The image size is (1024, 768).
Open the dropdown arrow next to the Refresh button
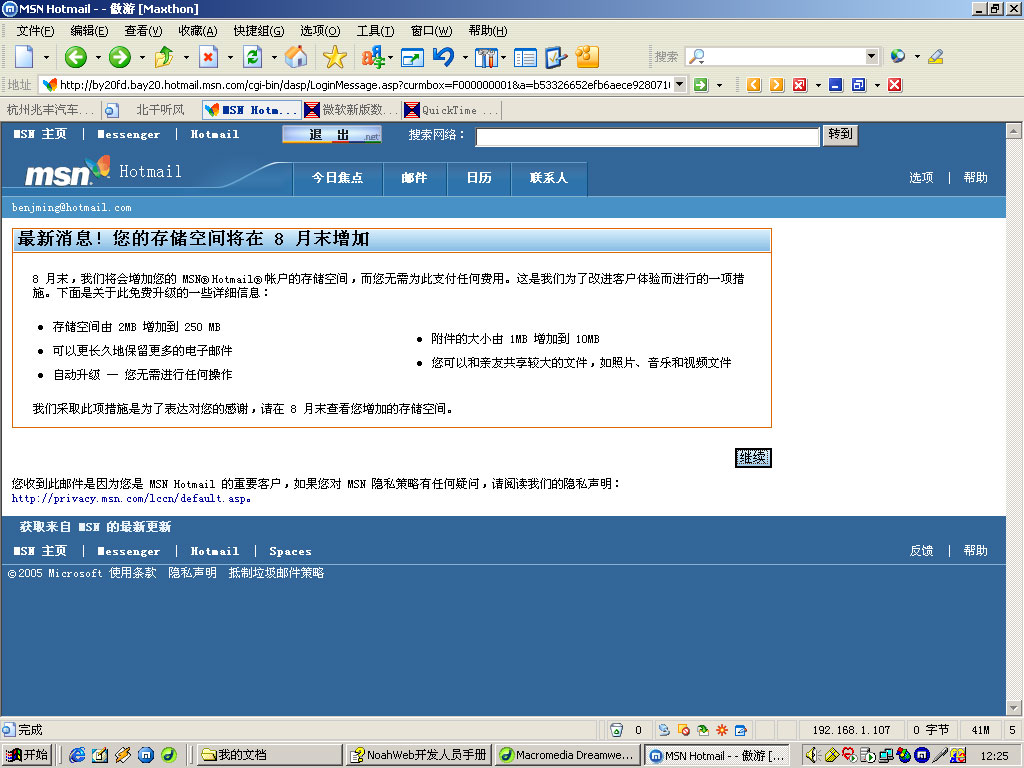[274, 57]
